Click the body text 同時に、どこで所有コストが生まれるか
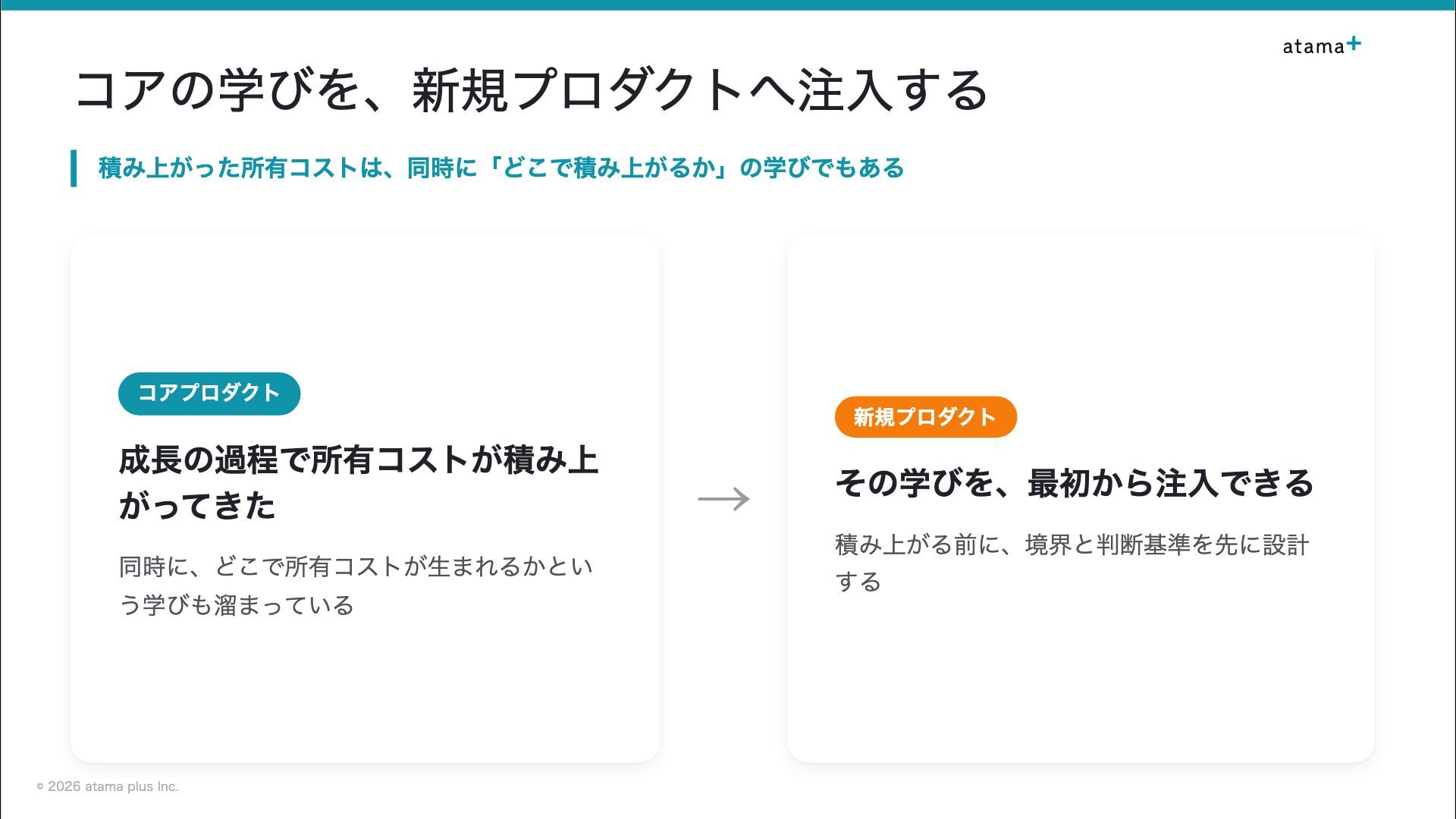The image size is (1456, 819). click(x=356, y=585)
